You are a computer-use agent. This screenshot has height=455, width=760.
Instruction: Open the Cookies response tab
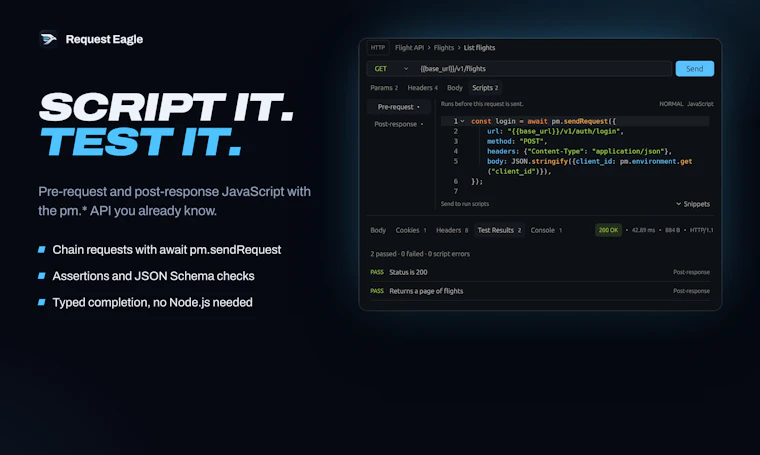coord(411,230)
